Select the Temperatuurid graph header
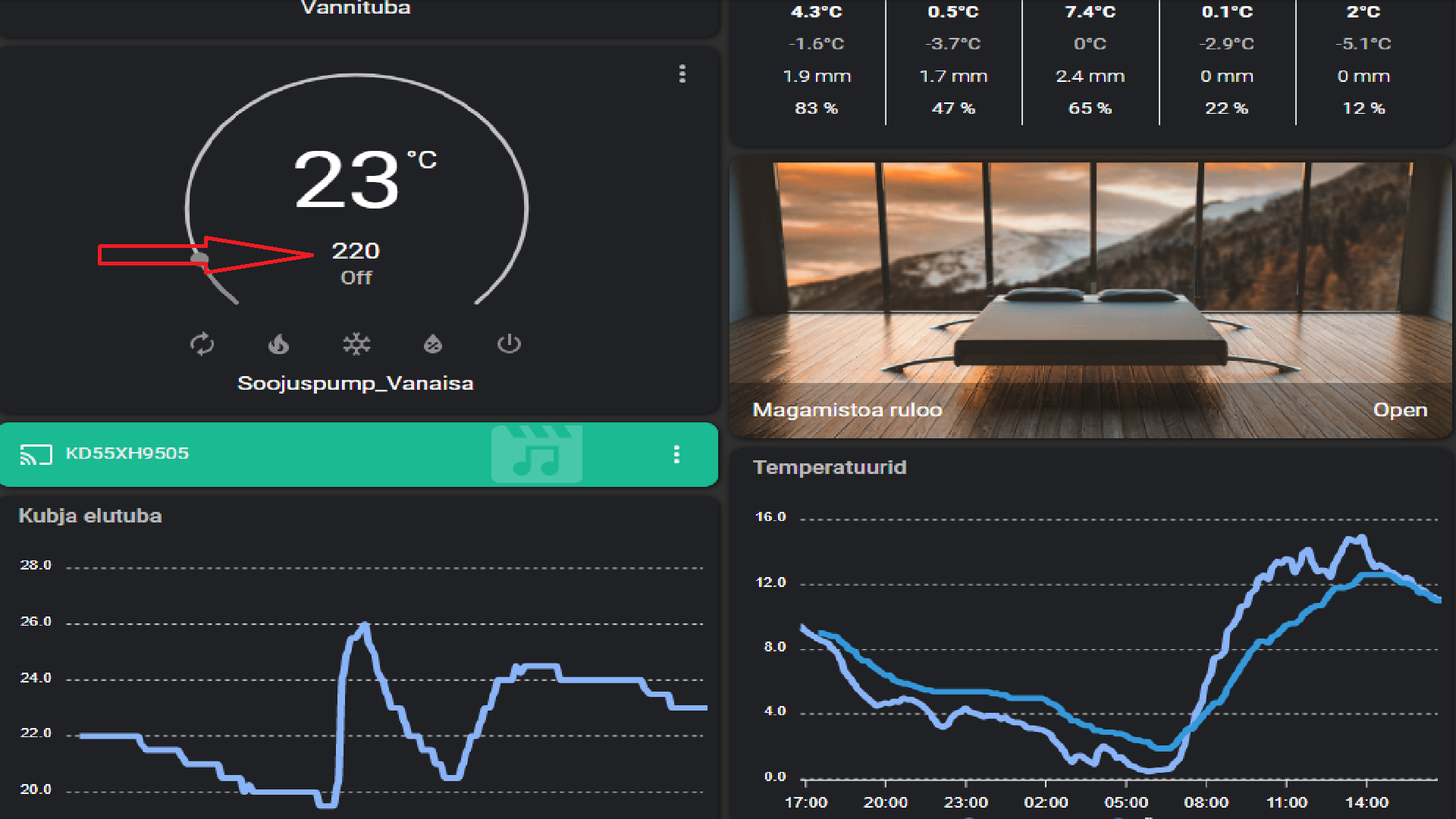Viewport: 1456px width, 819px height. [829, 468]
